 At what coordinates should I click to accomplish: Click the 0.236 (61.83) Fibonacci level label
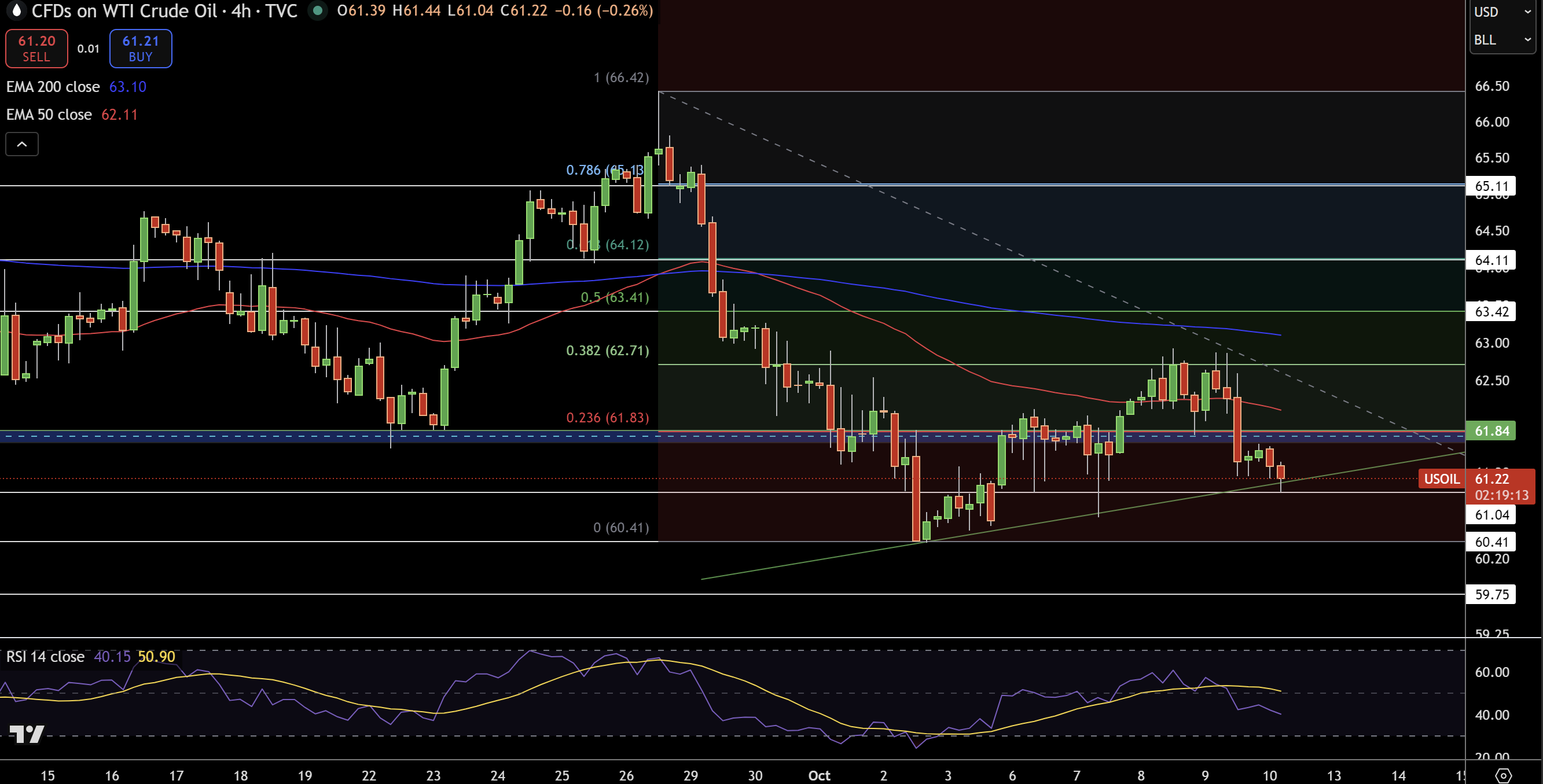pos(607,417)
